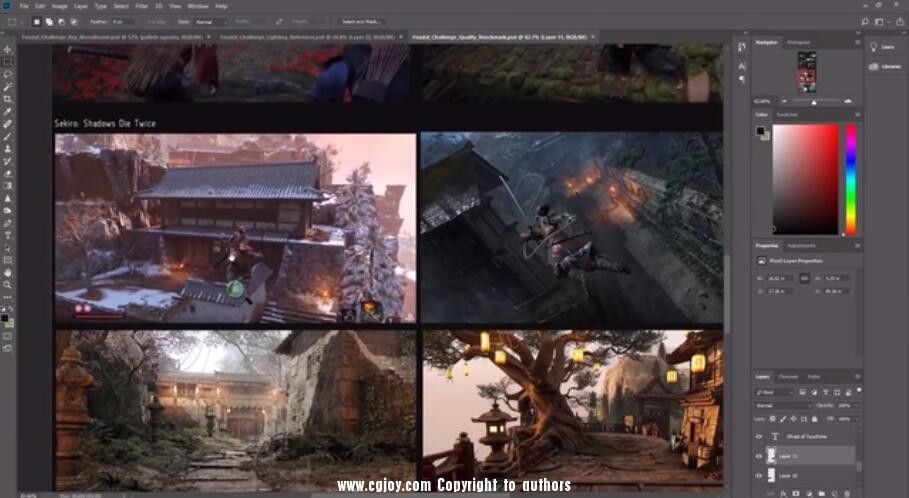Open the layer Opacity dropdown arrow
The height and width of the screenshot is (498, 909).
click(x=856, y=406)
